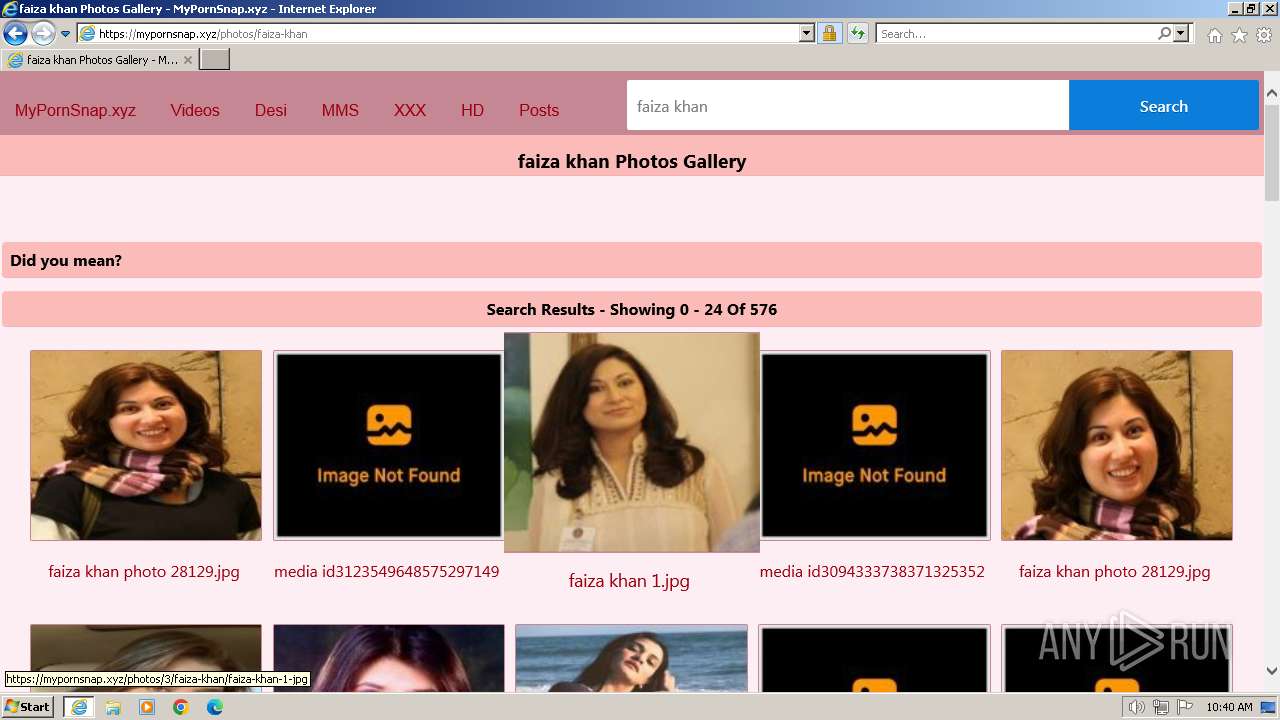The width and height of the screenshot is (1280, 720).
Task: Open a new blank tab
Action: [x=215, y=60]
